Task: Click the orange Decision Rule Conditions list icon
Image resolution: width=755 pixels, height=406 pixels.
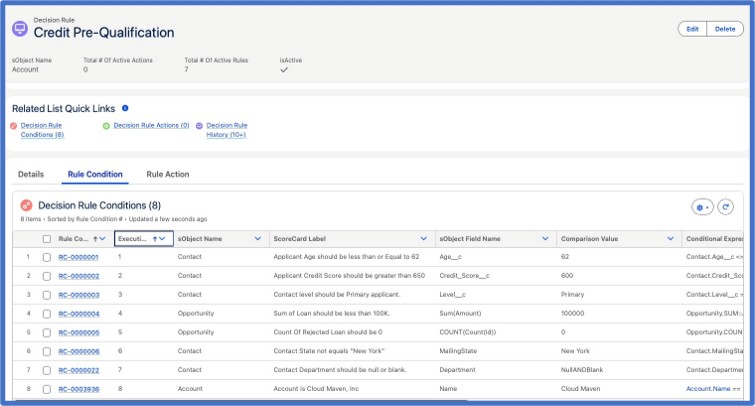Action: [x=26, y=206]
